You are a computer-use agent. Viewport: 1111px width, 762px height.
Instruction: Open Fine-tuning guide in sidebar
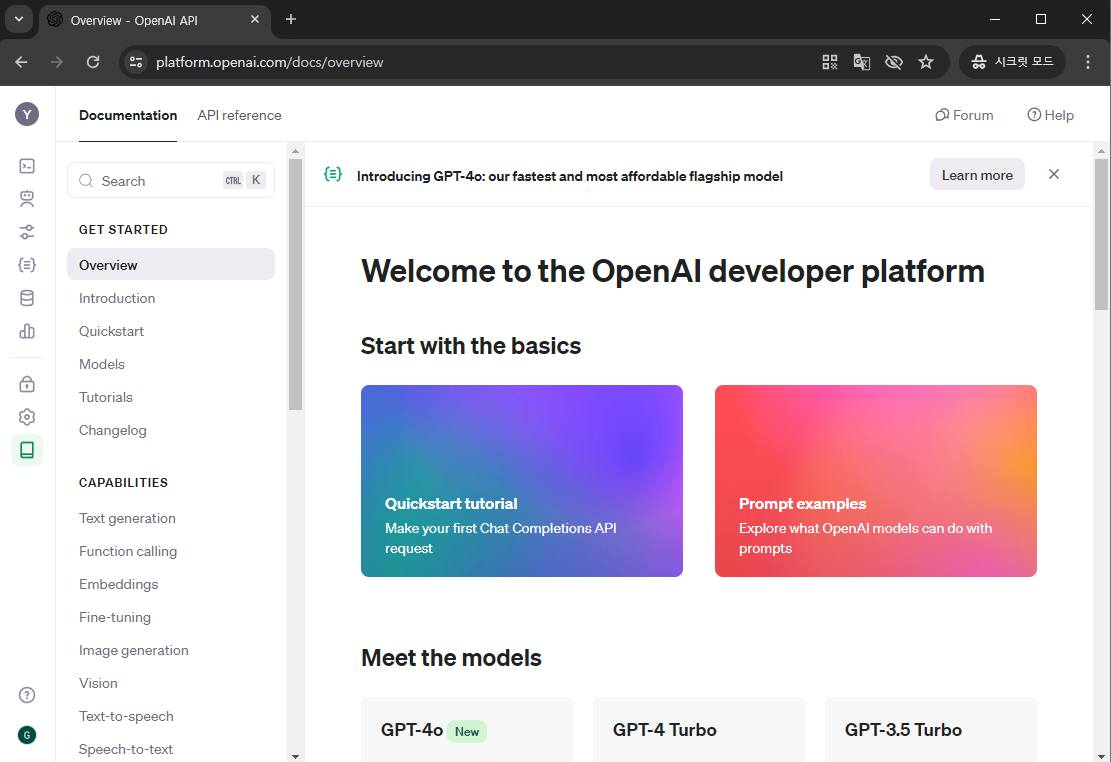(x=115, y=617)
